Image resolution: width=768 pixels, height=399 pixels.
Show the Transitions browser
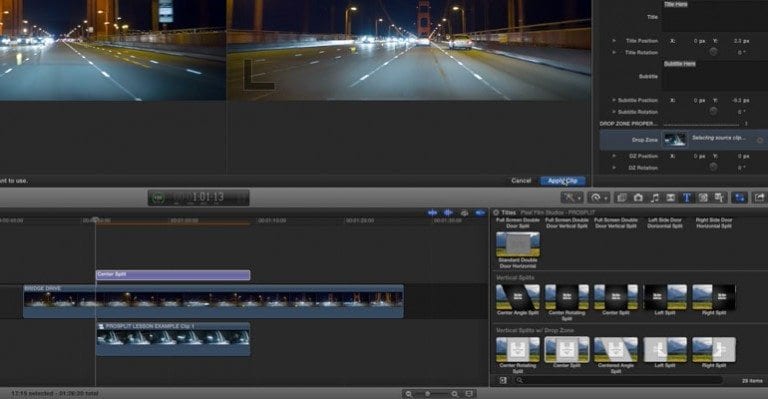(671, 197)
